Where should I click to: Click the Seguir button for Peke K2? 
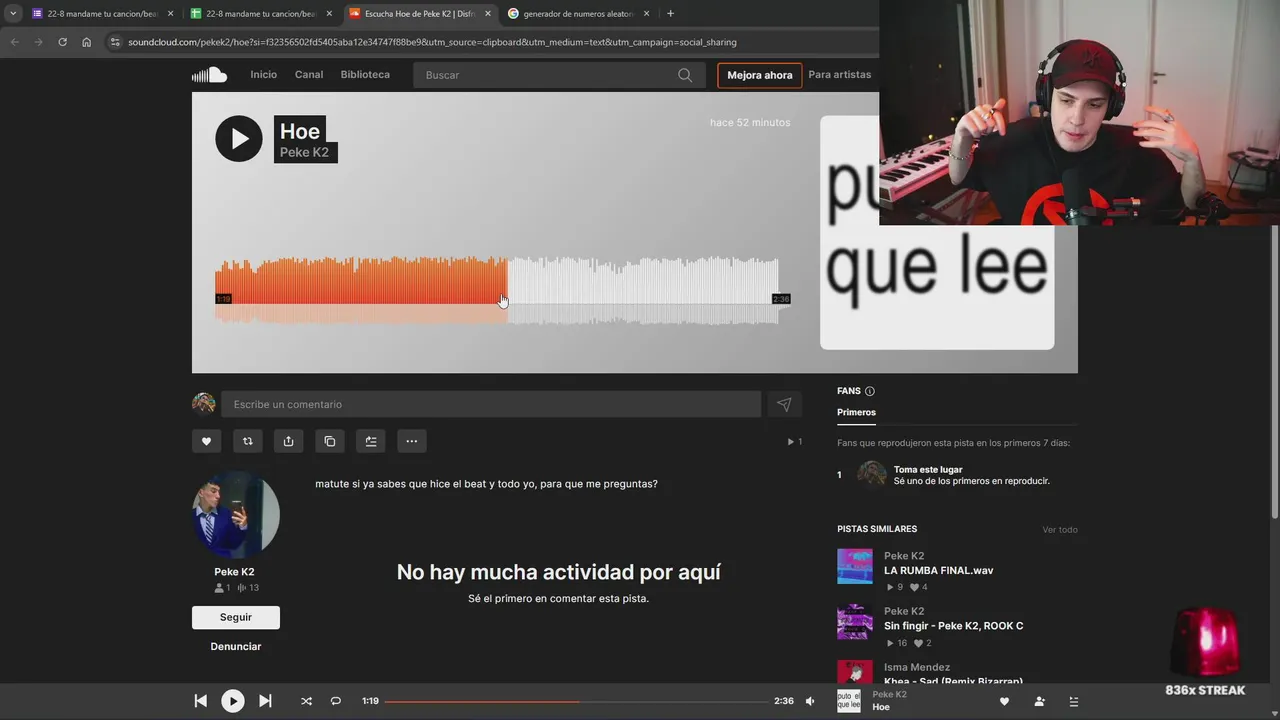click(236, 617)
